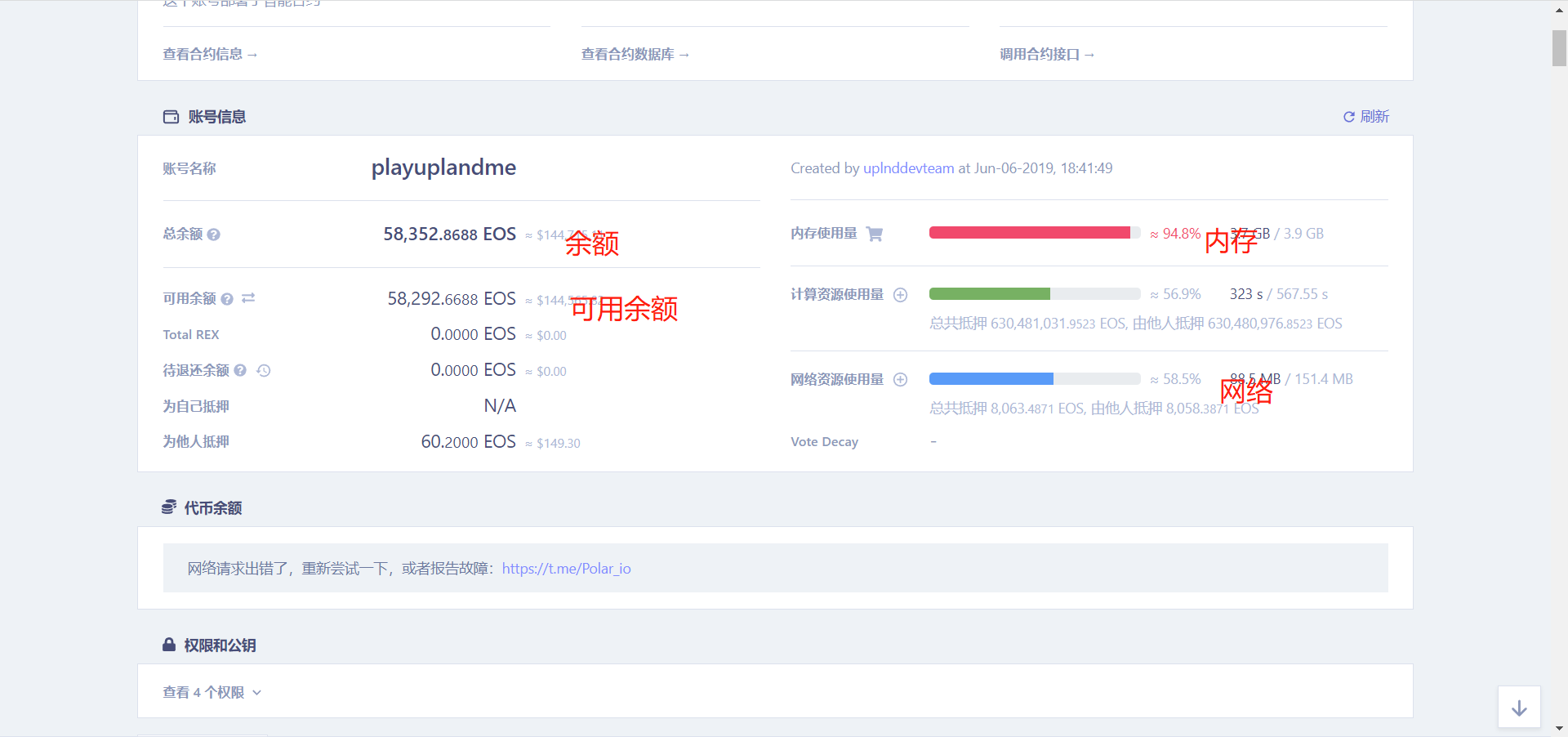1568x737 pixels.
Task: Click the lock icon before 权限和公钥 heading
Action: coord(168,645)
